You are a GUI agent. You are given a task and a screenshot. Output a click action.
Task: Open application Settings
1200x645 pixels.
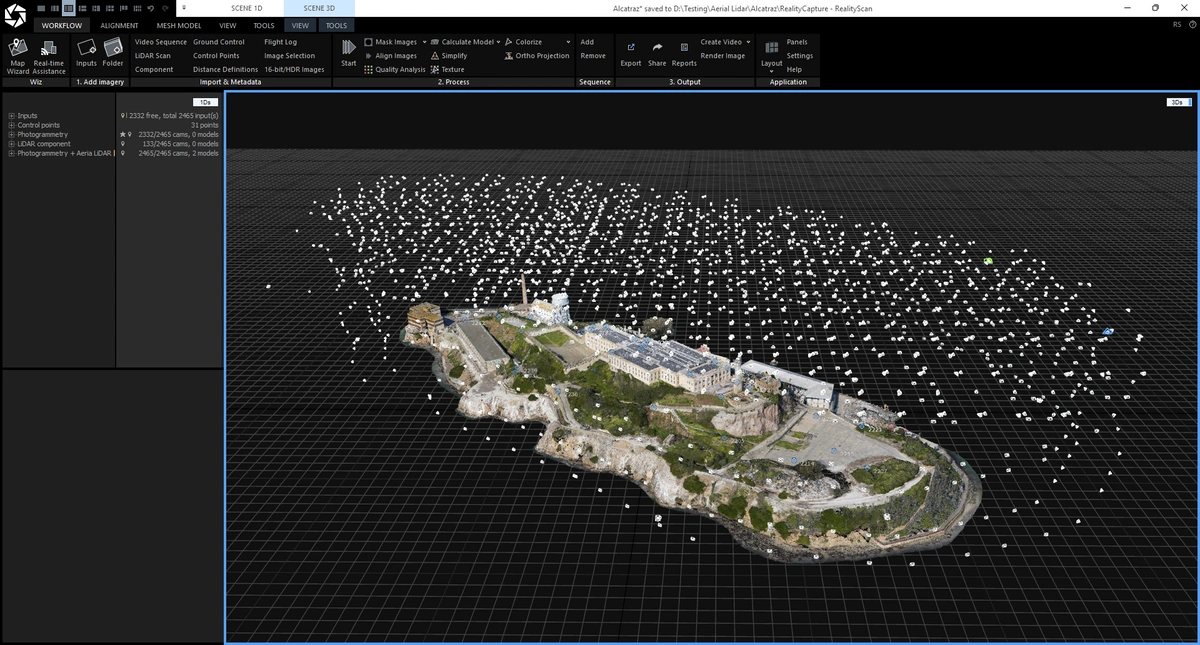tap(800, 56)
